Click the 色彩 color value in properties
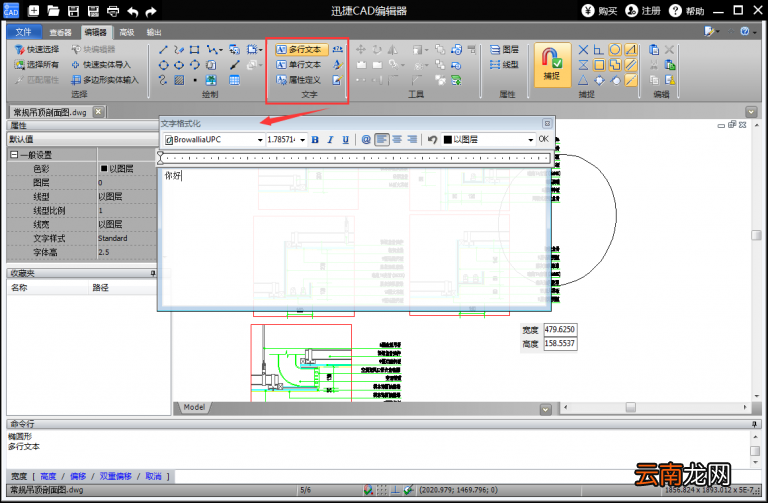Viewport: 768px width, 503px height. [x=127, y=169]
